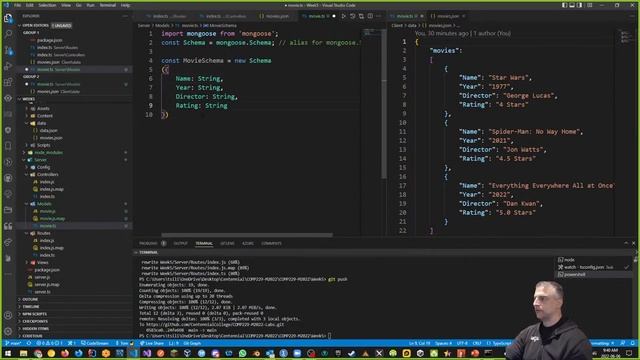This screenshot has height=360, width=640.
Task: Open the File menu
Action: pyautogui.click(x=18, y=5)
